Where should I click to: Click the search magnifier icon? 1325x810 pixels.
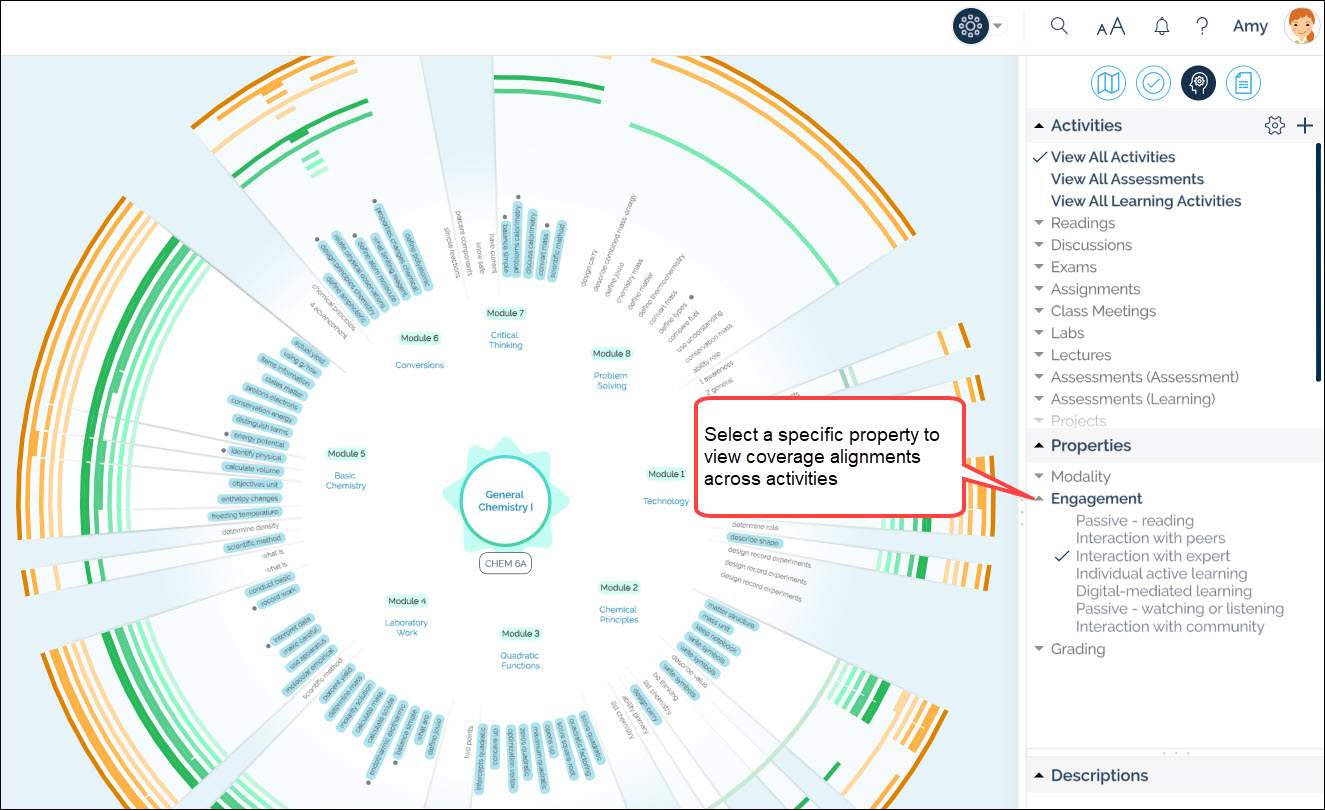click(x=1059, y=27)
